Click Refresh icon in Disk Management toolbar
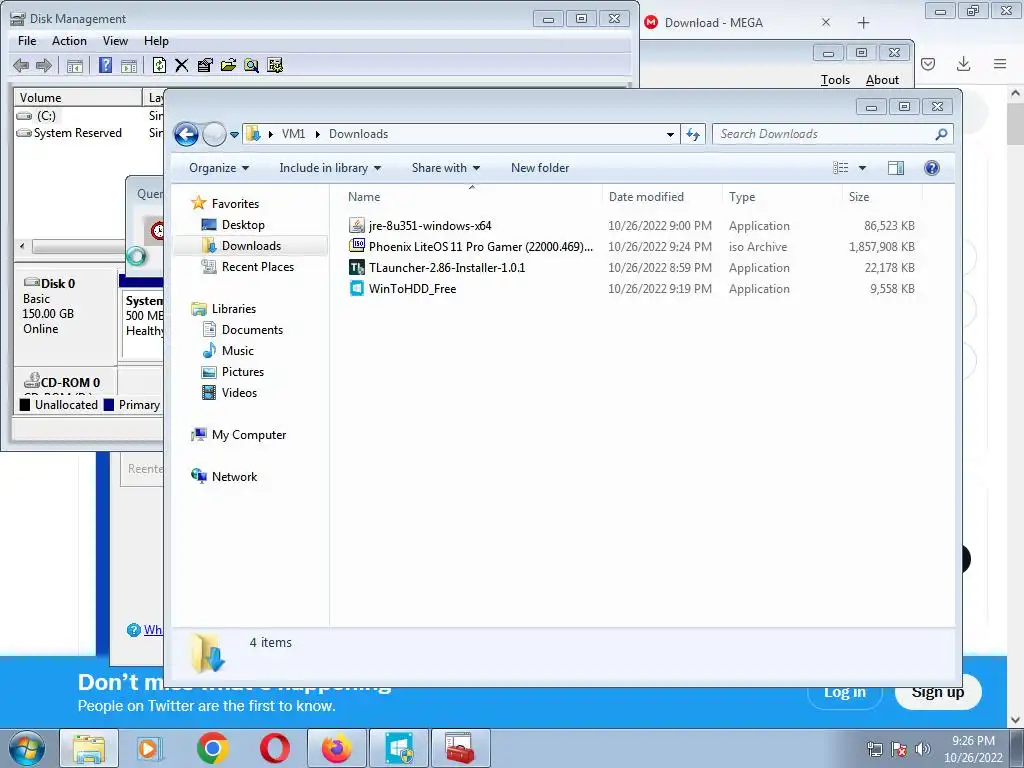This screenshot has width=1024, height=768. [159, 65]
